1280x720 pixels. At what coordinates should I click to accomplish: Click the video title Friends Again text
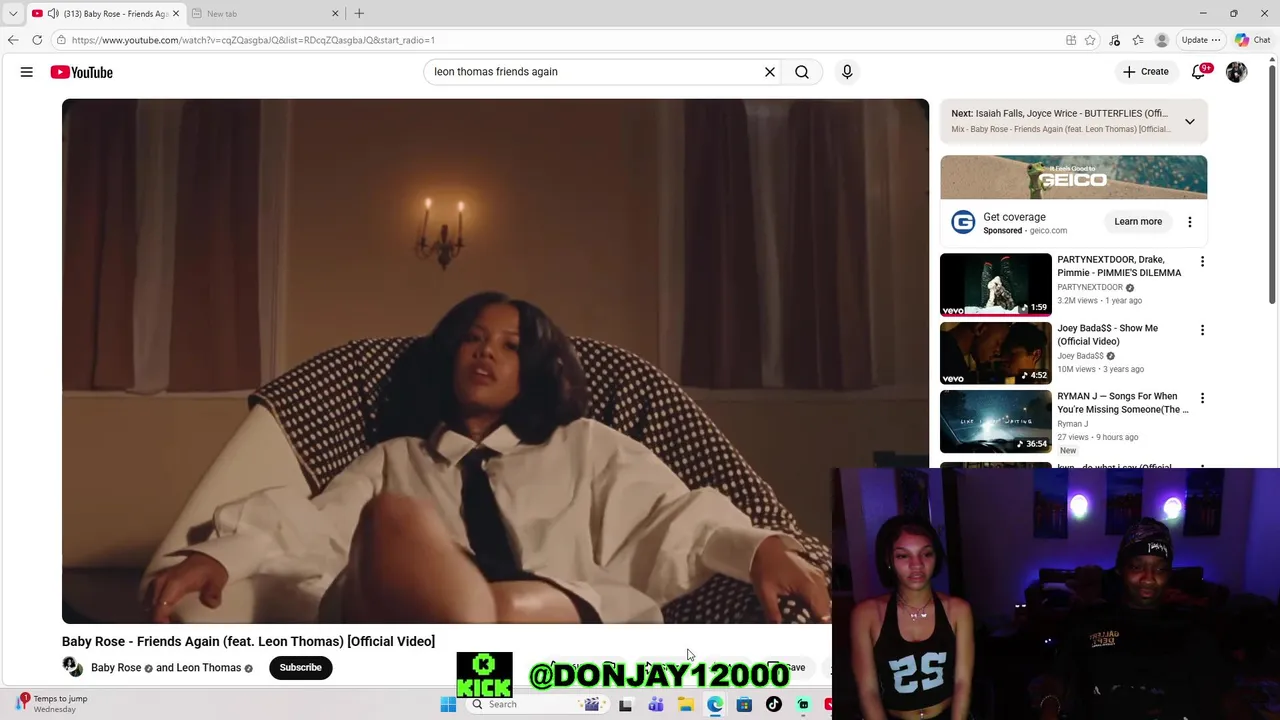(248, 641)
